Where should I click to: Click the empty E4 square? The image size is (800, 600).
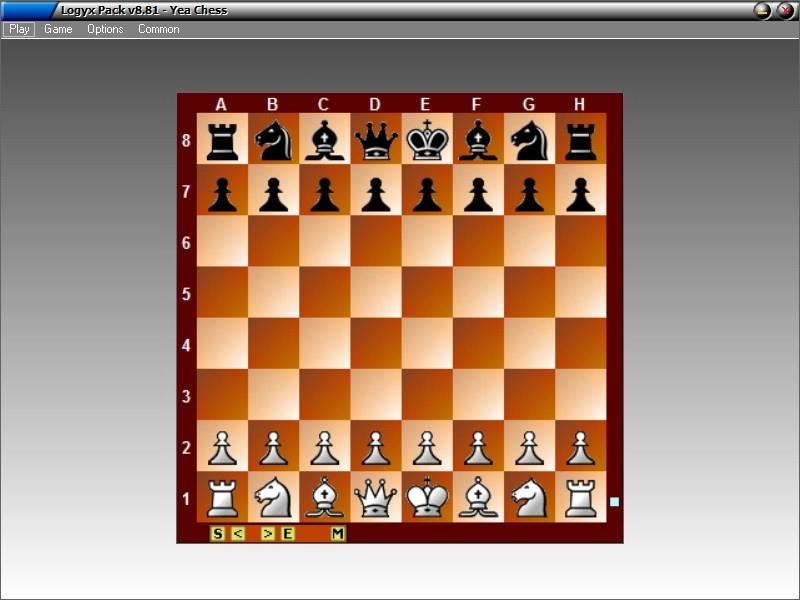[x=427, y=343]
